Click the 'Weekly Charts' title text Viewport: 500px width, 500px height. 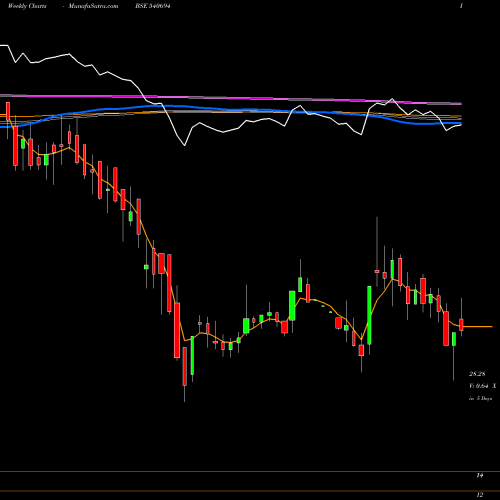[27, 6]
